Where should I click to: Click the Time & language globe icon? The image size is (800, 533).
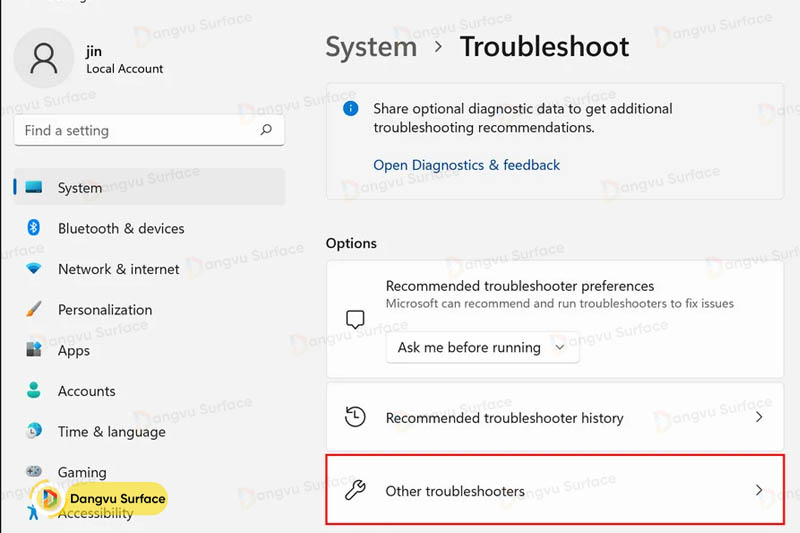pos(34,431)
